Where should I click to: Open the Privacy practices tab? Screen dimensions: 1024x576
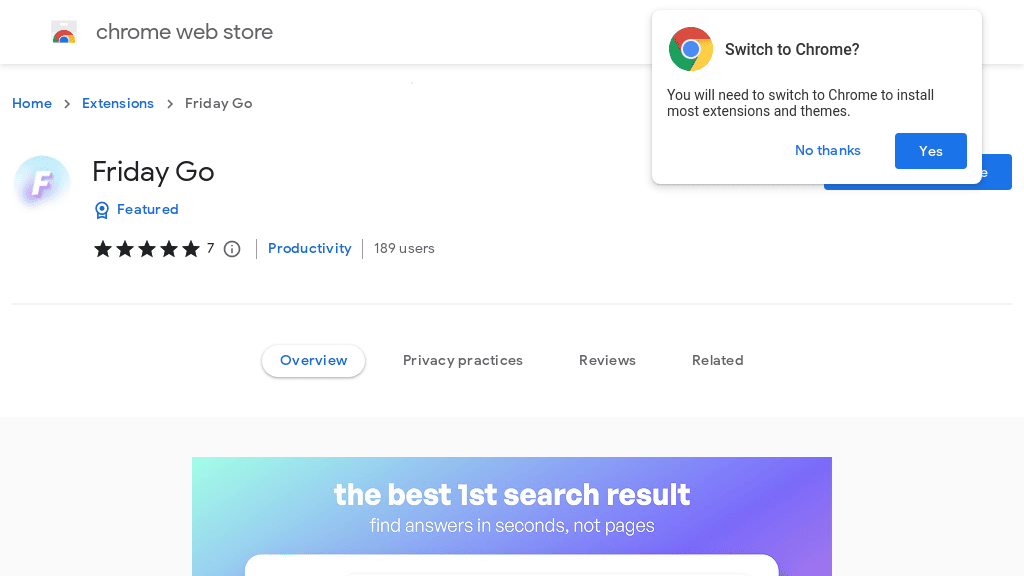(463, 360)
